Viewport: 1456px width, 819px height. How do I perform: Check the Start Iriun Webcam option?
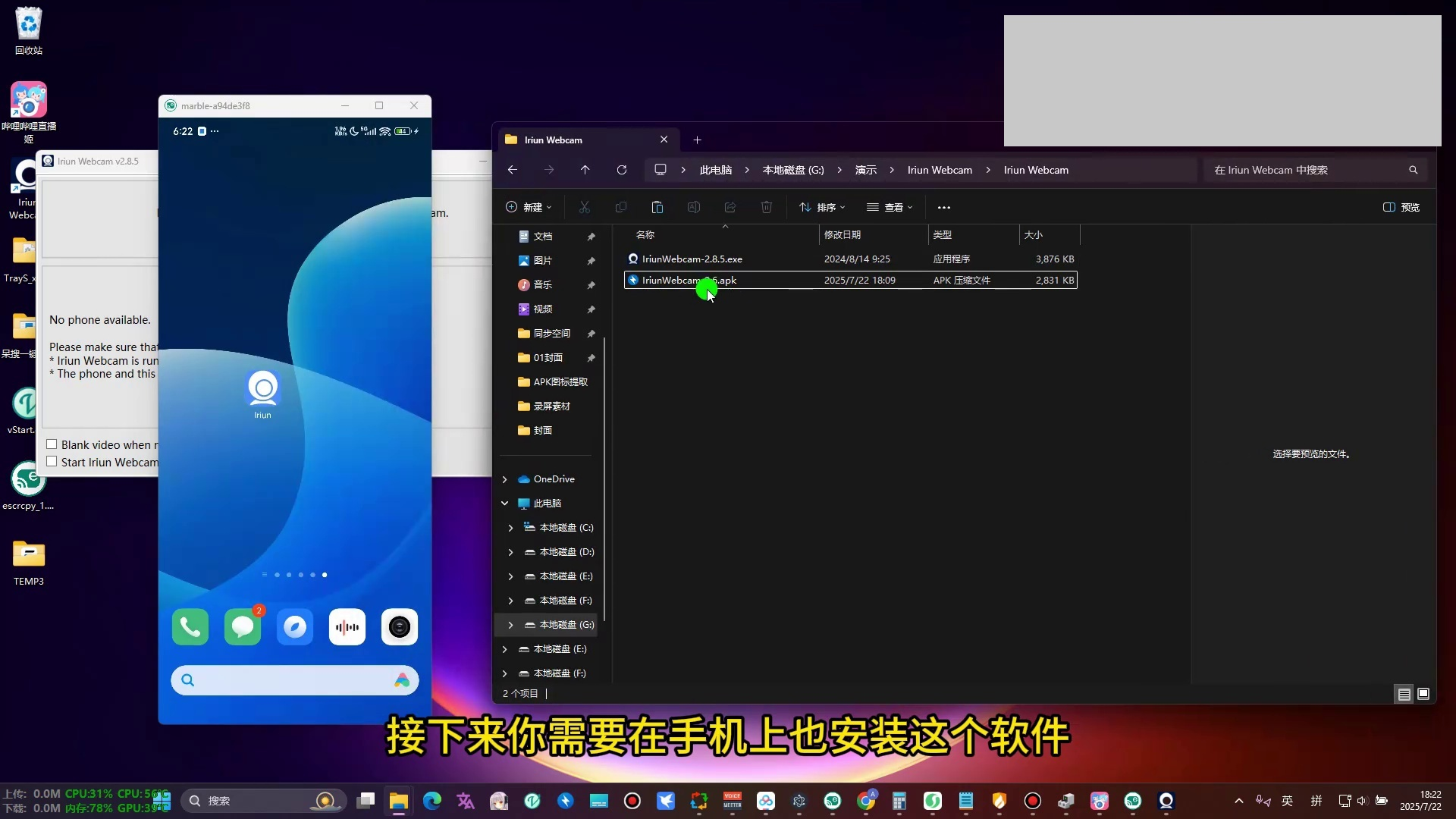pos(52,462)
